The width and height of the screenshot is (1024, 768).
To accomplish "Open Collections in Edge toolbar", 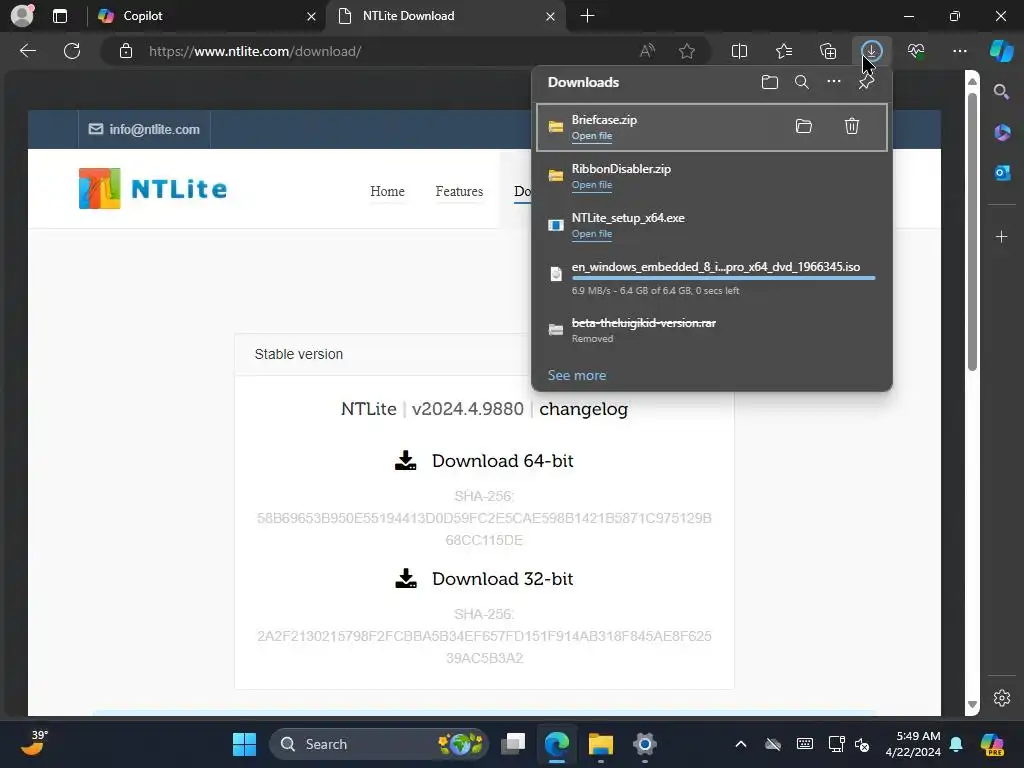I will [828, 51].
